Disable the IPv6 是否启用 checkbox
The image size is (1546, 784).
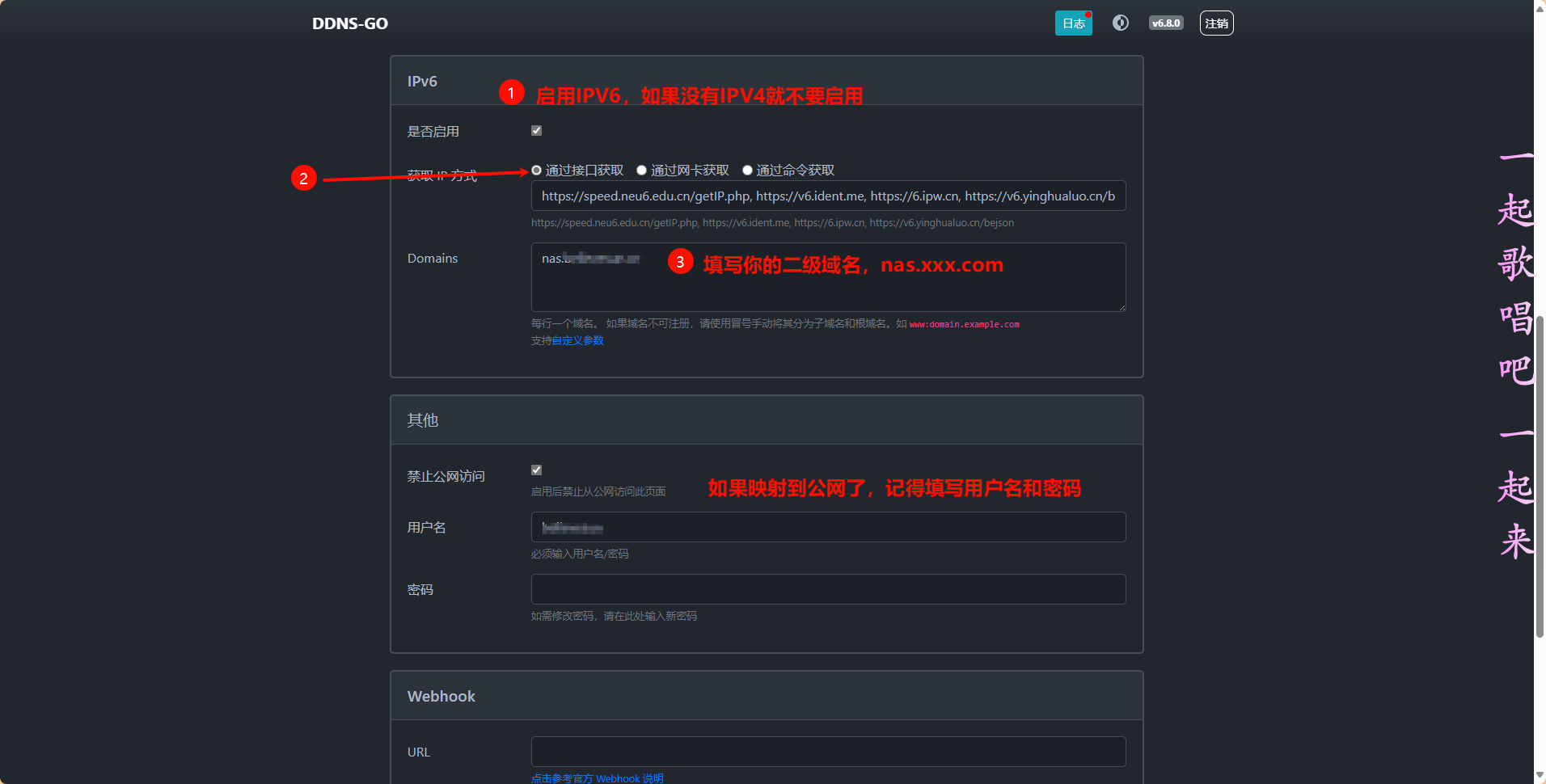click(536, 129)
